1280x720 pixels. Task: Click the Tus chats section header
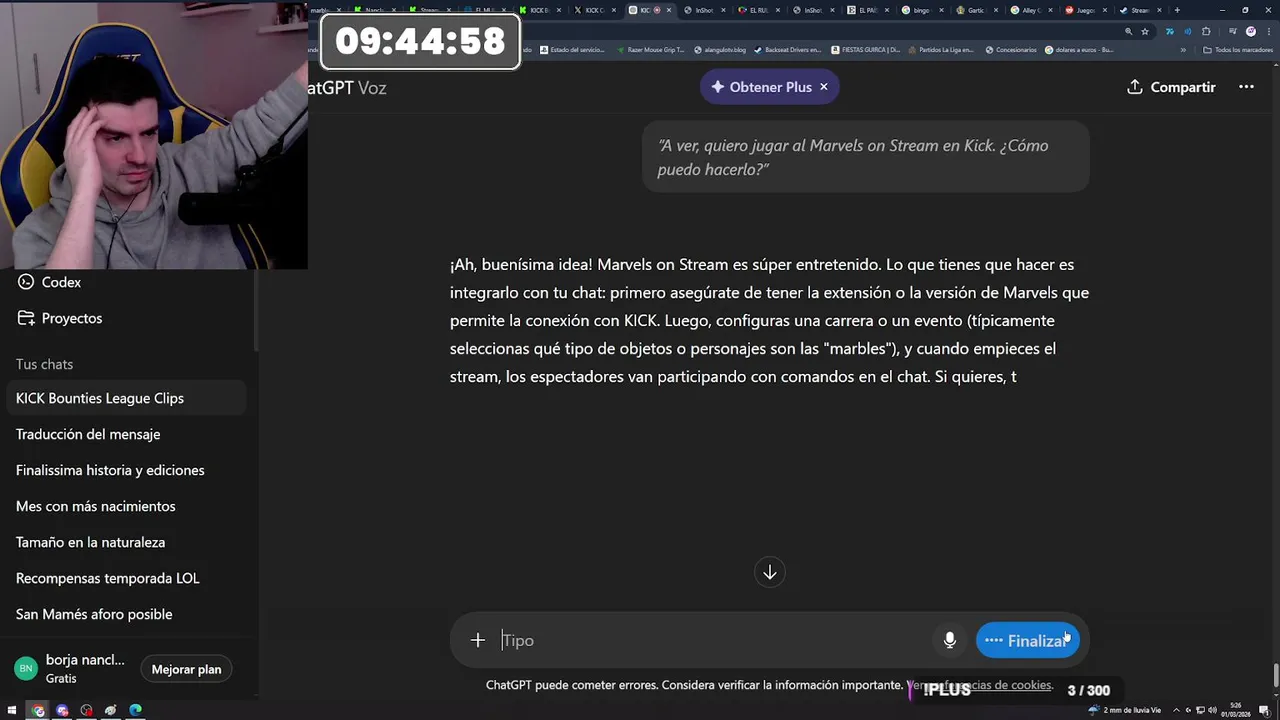pyautogui.click(x=44, y=364)
